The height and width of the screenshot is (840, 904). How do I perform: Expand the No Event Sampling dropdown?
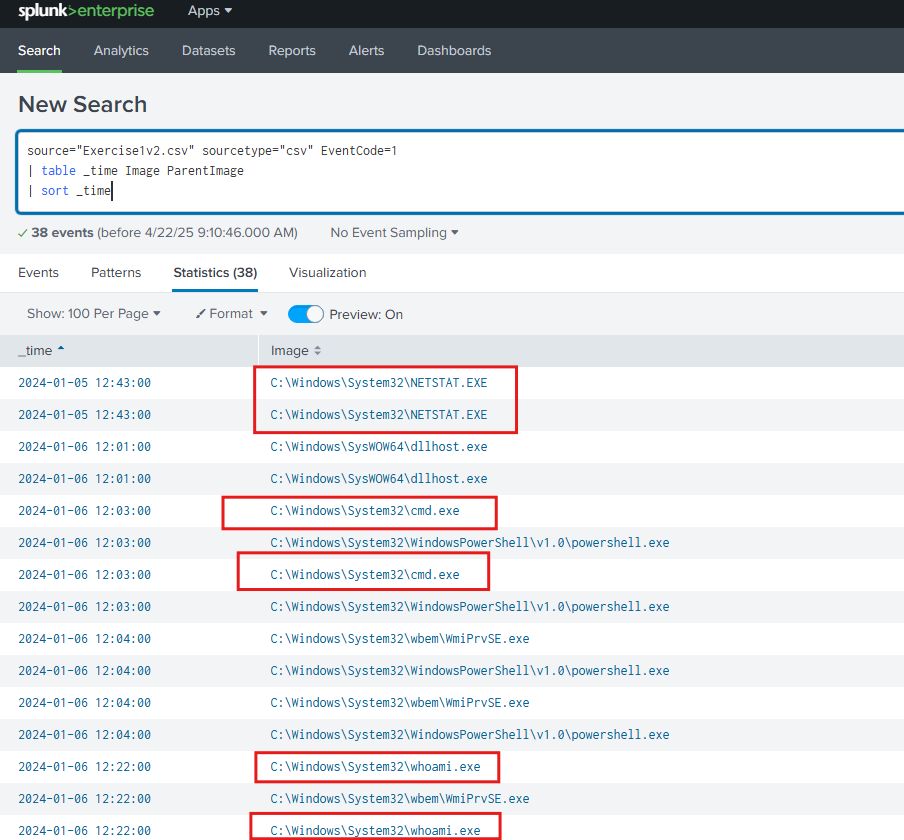[394, 233]
